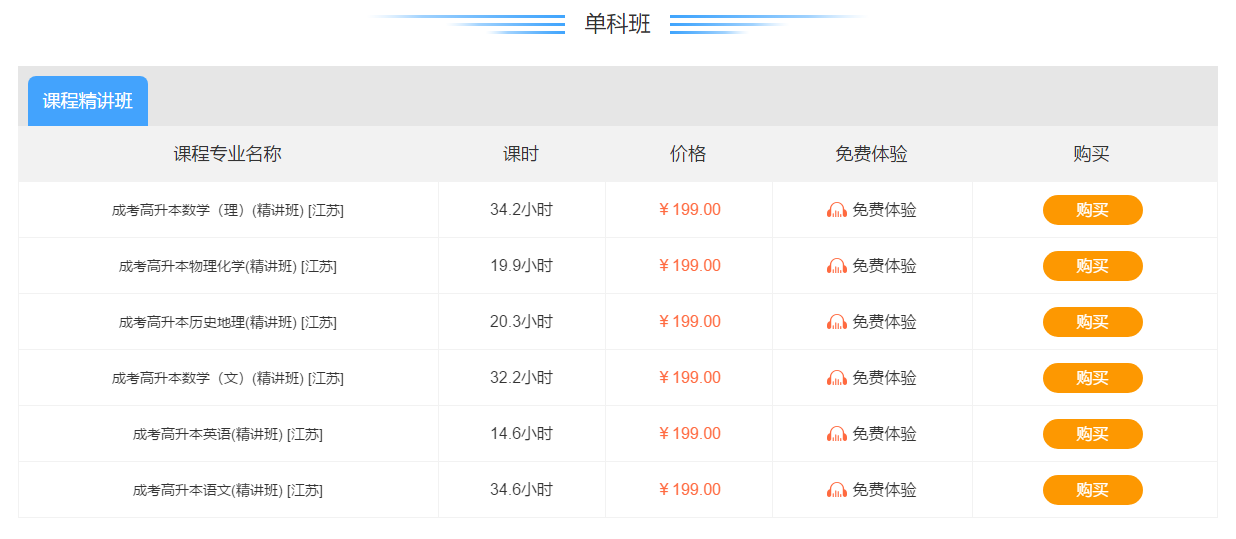Viewport: 1236px width, 539px height.
Task: Click the 课时 column header
Action: tap(521, 154)
